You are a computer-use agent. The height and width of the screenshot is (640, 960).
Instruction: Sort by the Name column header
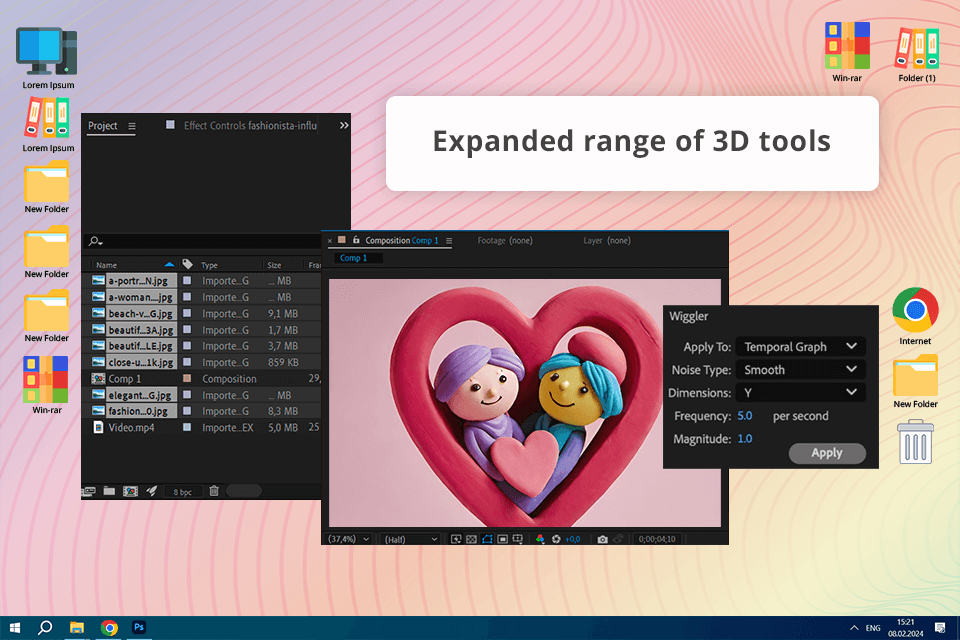[107, 265]
